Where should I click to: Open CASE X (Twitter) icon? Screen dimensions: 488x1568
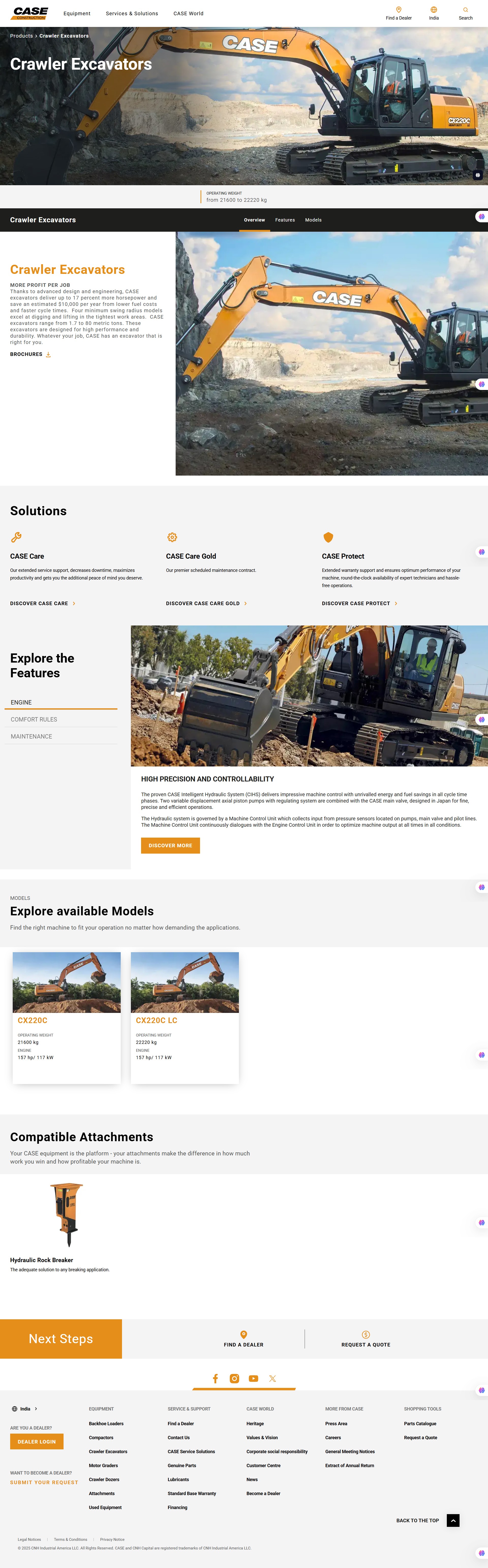tap(272, 1379)
